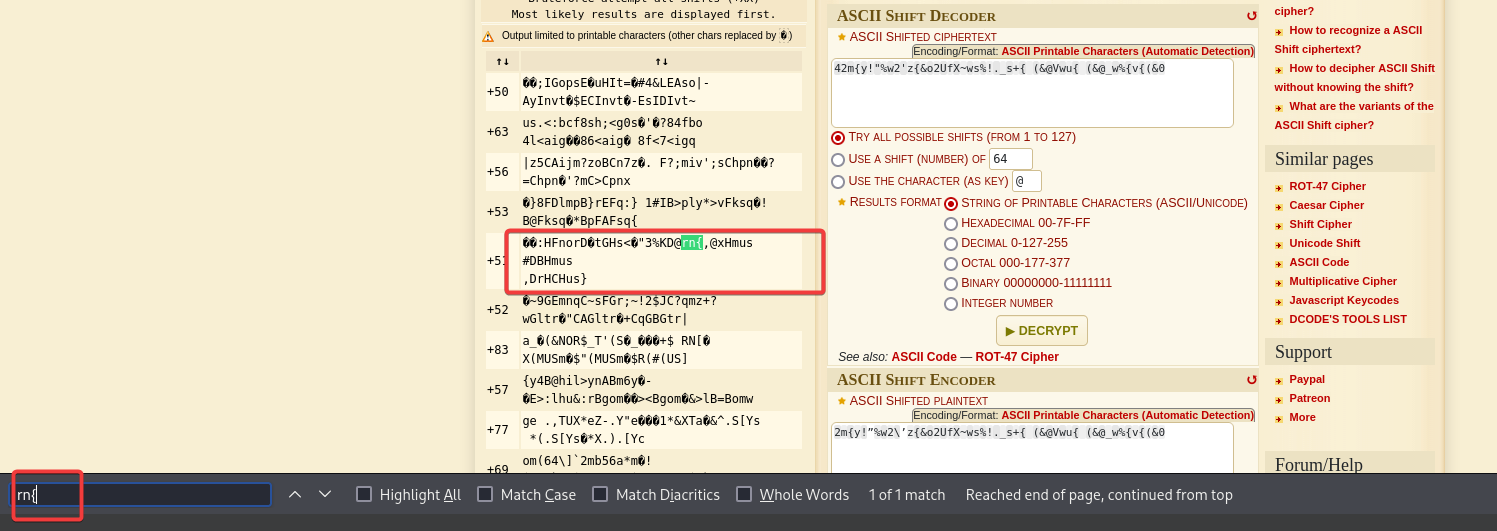Enable Highlight All in find bar
The image size is (1497, 531).
click(364, 494)
